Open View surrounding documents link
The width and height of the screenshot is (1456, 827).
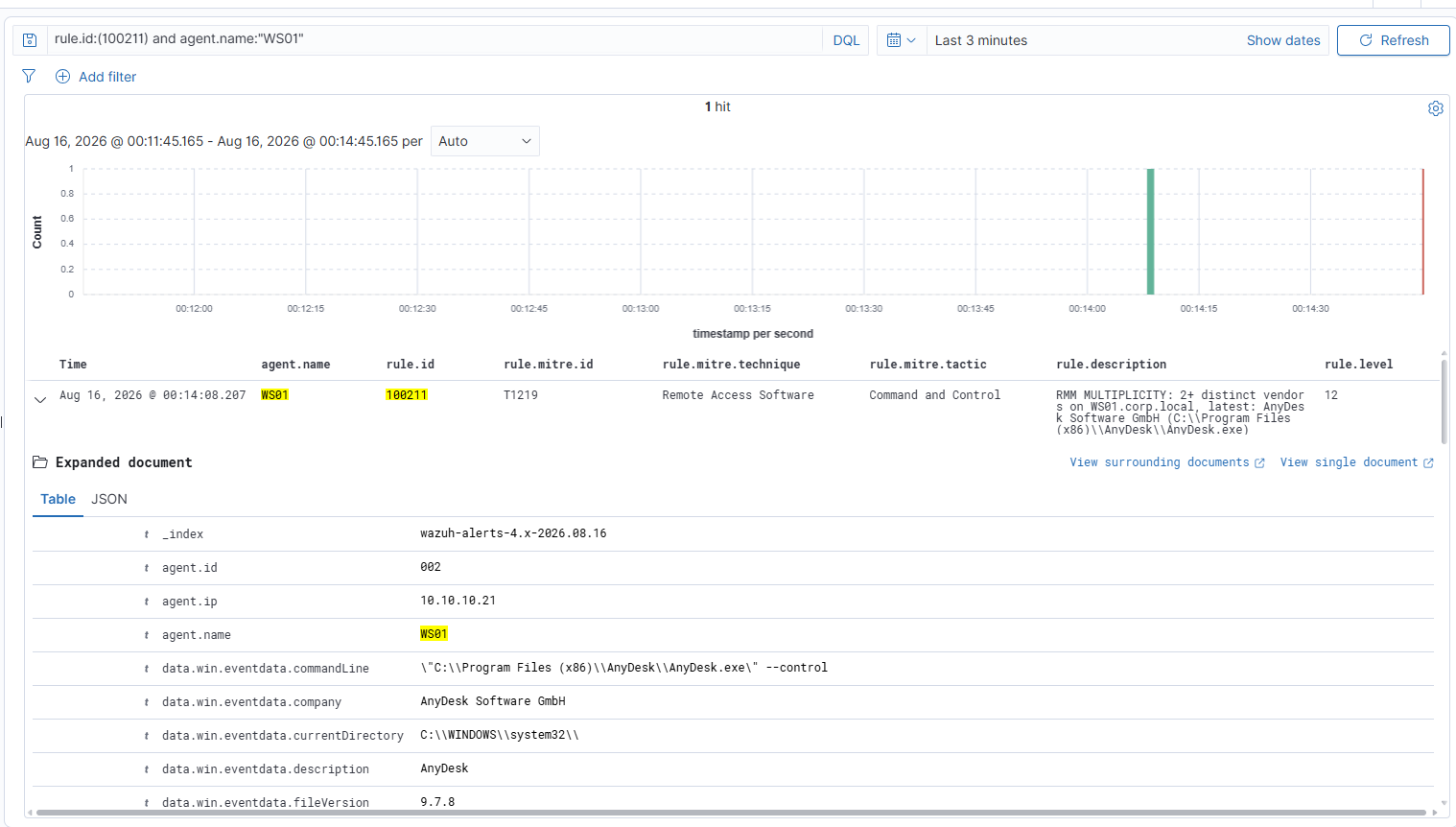coord(1167,462)
